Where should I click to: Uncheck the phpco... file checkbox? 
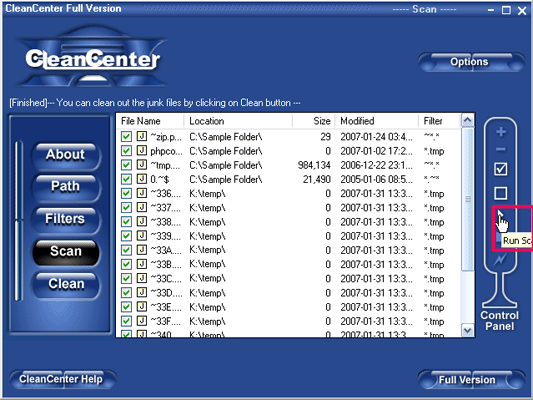coord(126,151)
